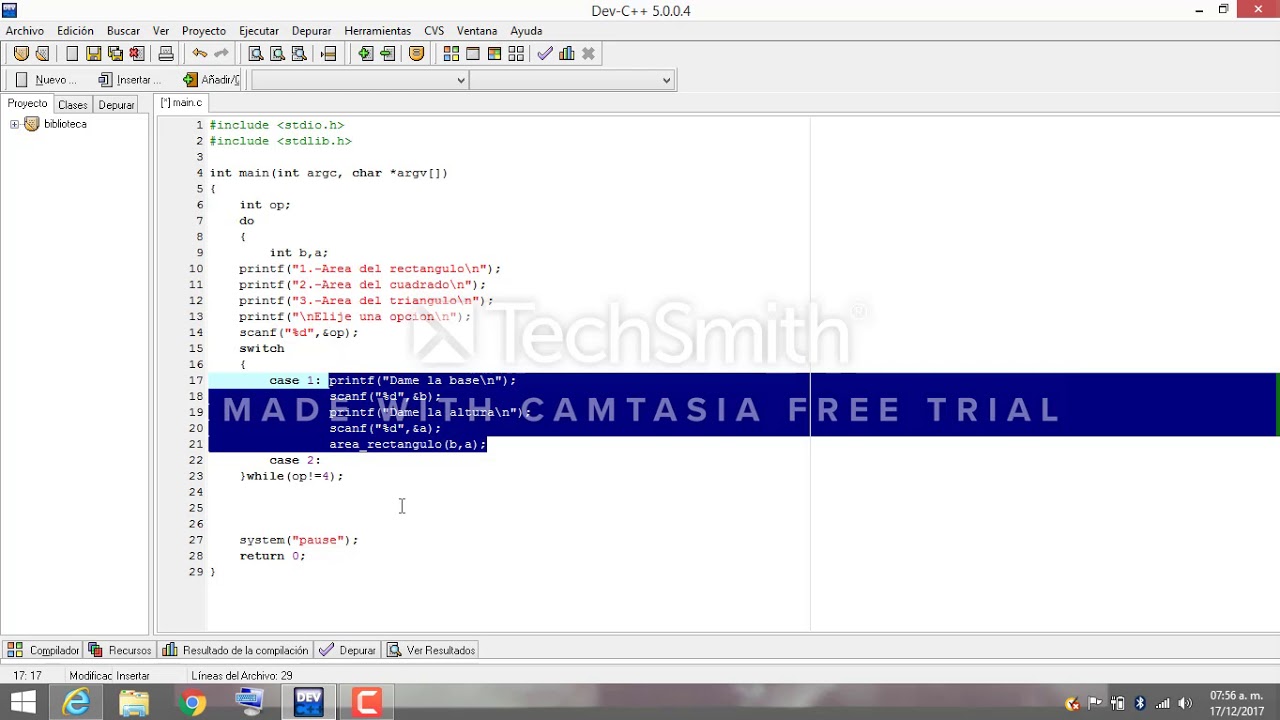
Task: Click the Rebuild All toolbar icon
Action: [x=516, y=54]
